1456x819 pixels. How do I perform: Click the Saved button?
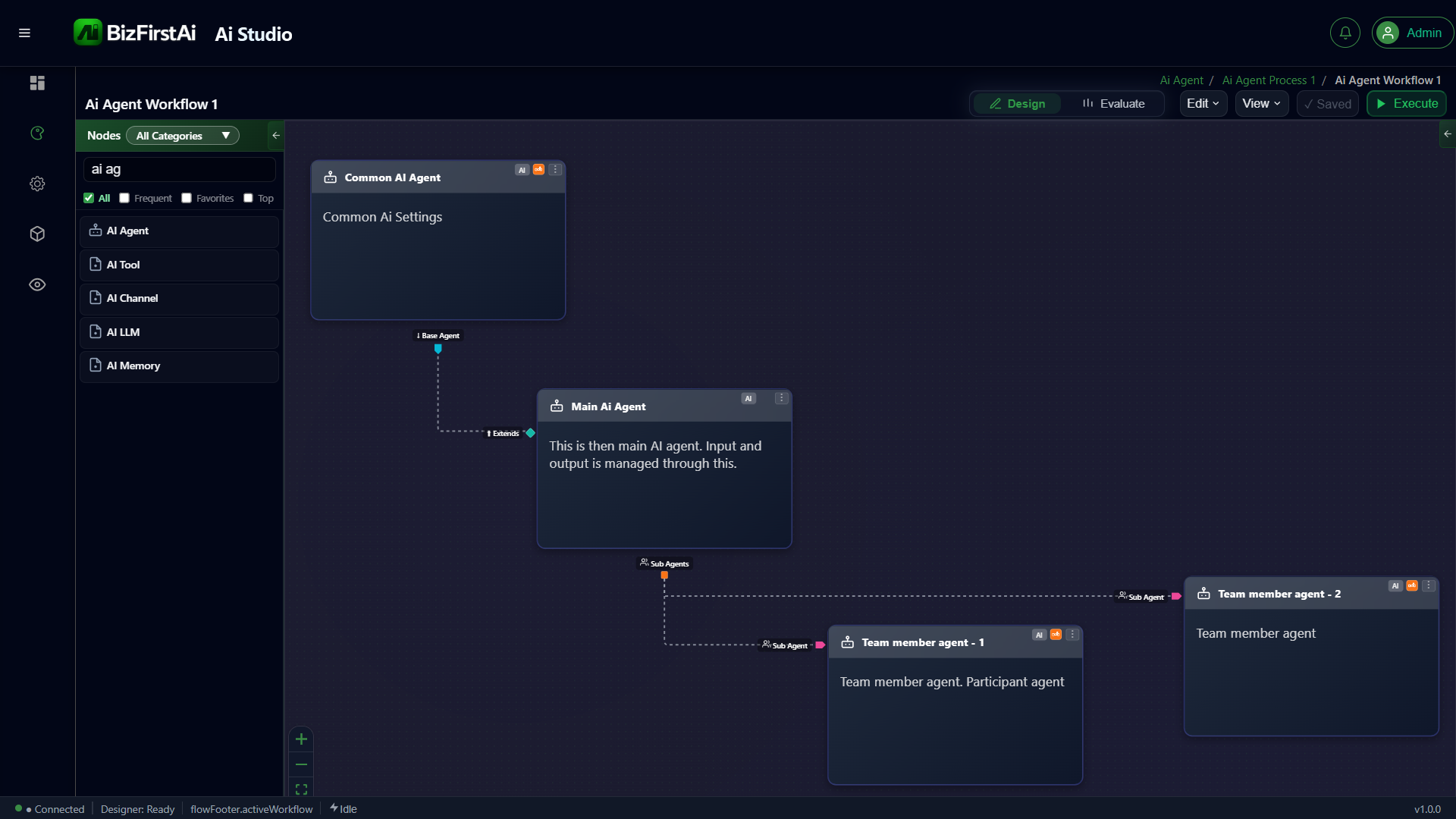[x=1327, y=104]
